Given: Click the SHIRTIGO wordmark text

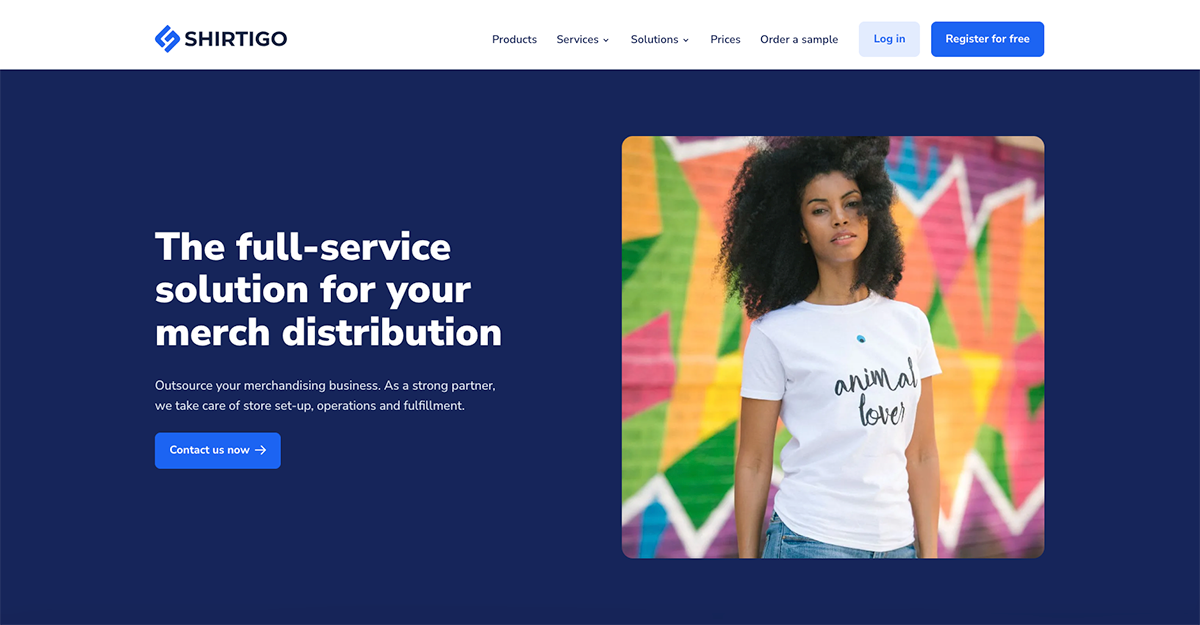Looking at the screenshot, I should click(236, 39).
